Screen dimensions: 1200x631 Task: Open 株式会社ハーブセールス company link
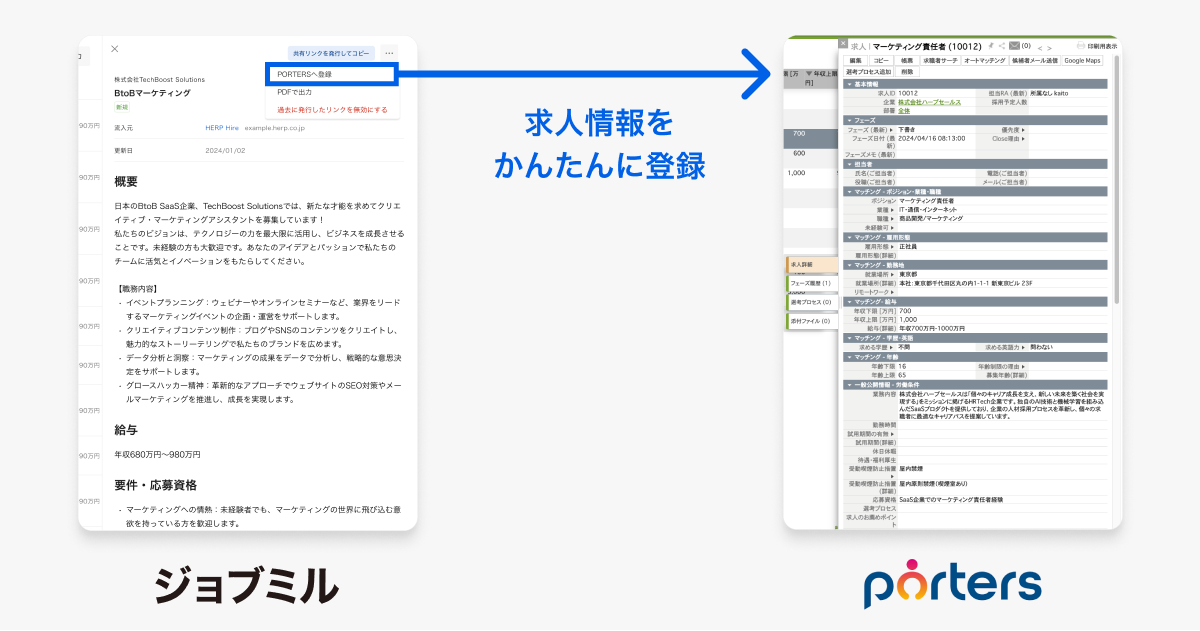(929, 102)
